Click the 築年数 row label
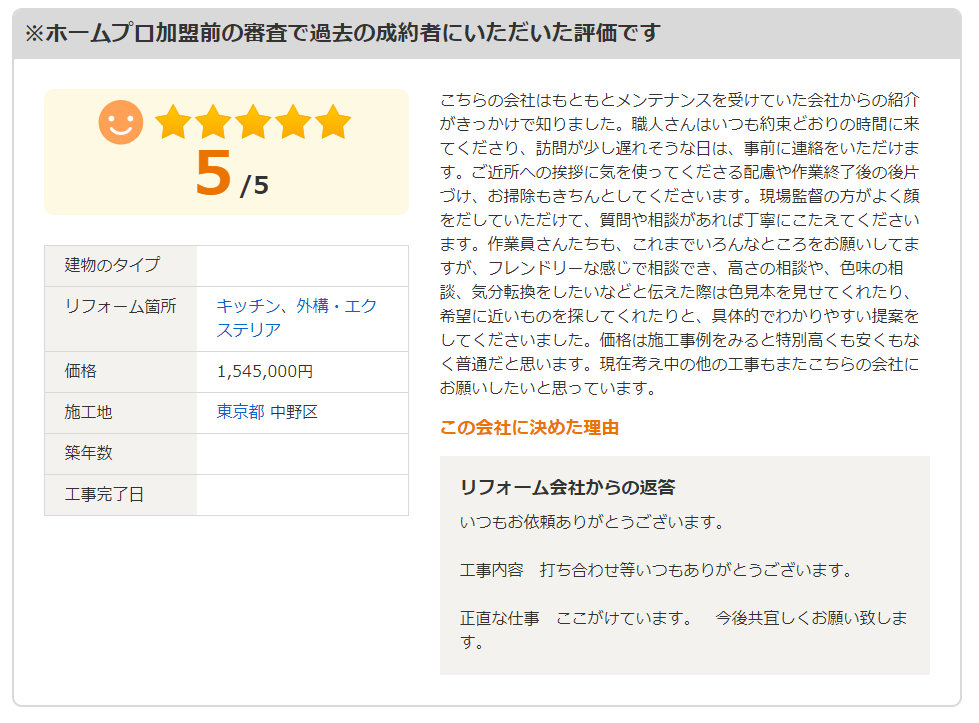 pos(88,453)
